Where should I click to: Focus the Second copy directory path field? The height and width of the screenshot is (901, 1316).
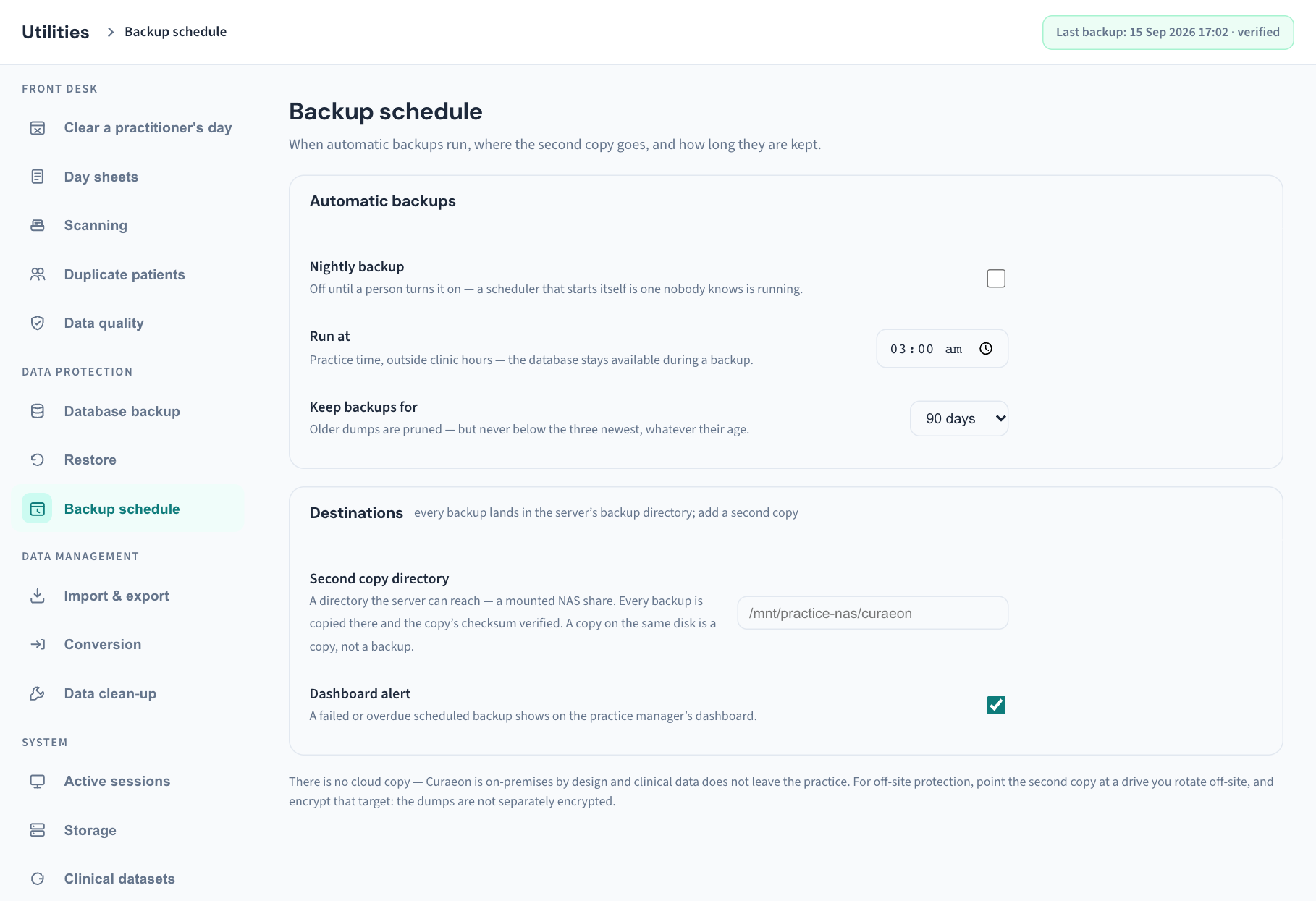pos(872,613)
